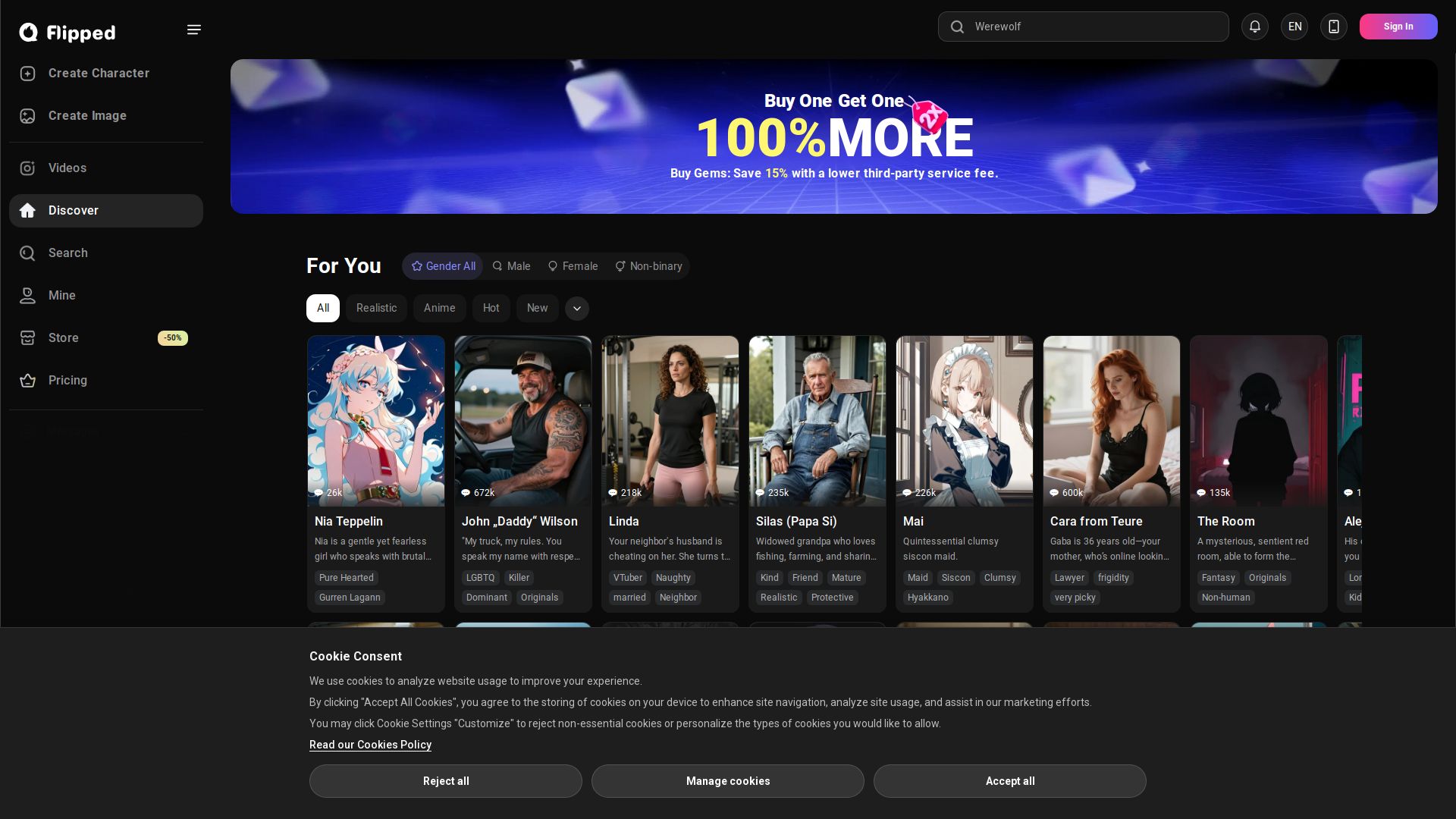Switch to the New tab

pyautogui.click(x=538, y=309)
